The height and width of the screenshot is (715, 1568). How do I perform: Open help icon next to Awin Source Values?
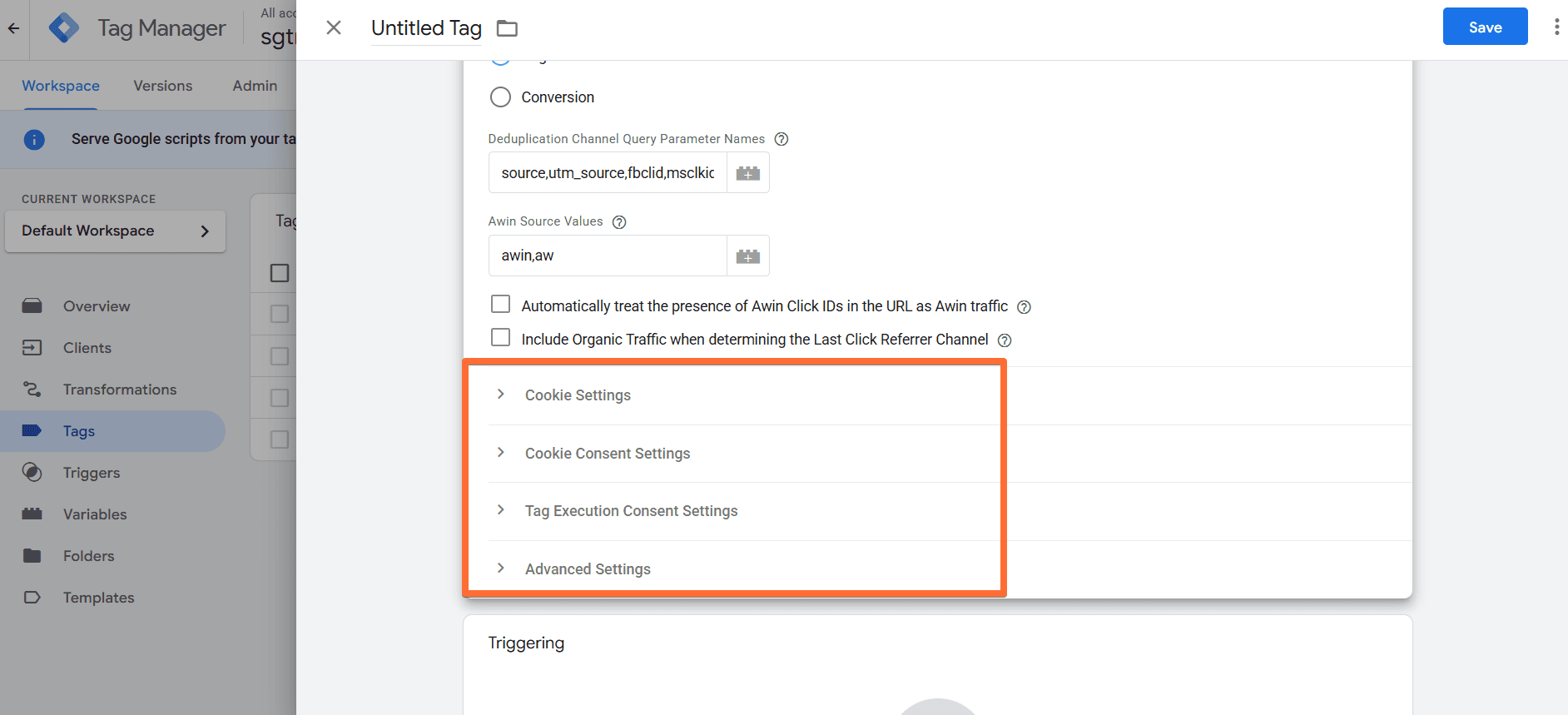(x=619, y=222)
